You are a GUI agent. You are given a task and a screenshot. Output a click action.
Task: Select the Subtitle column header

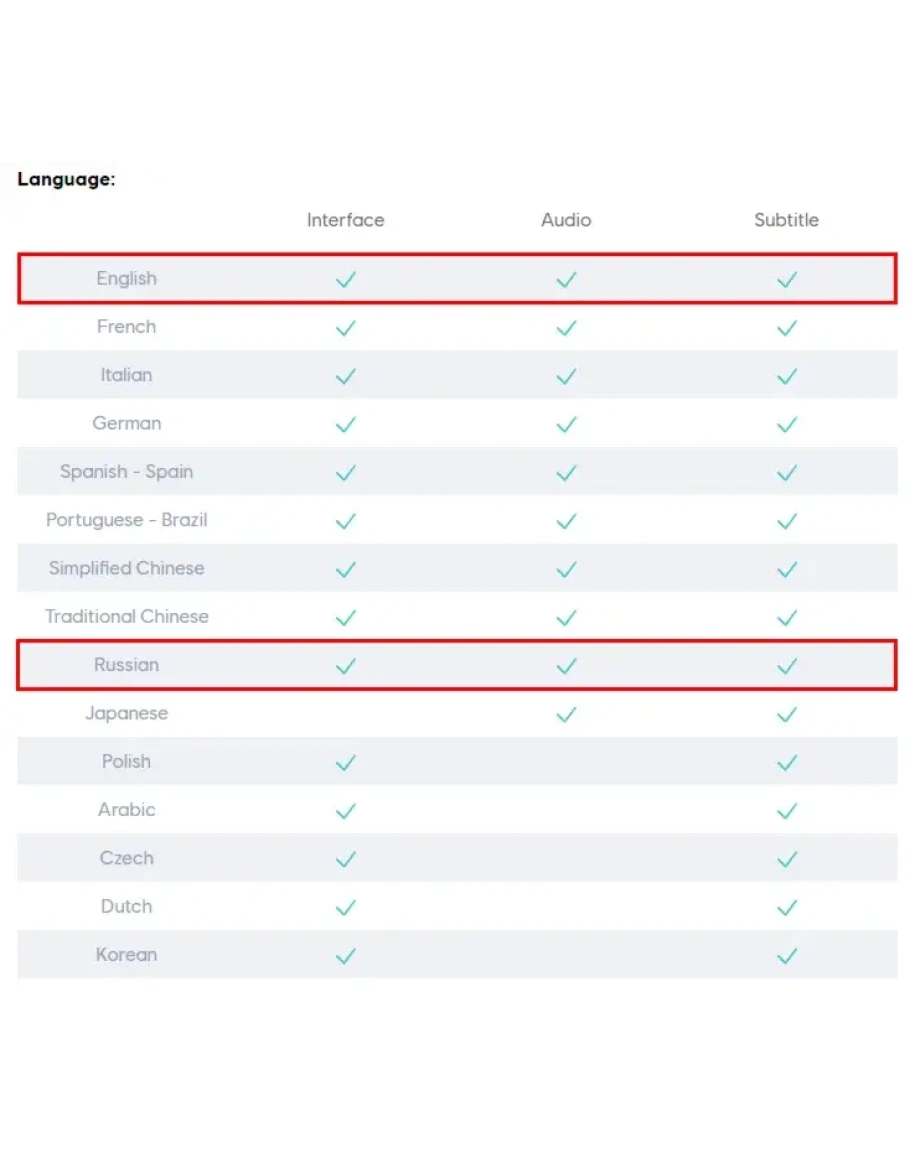786,220
